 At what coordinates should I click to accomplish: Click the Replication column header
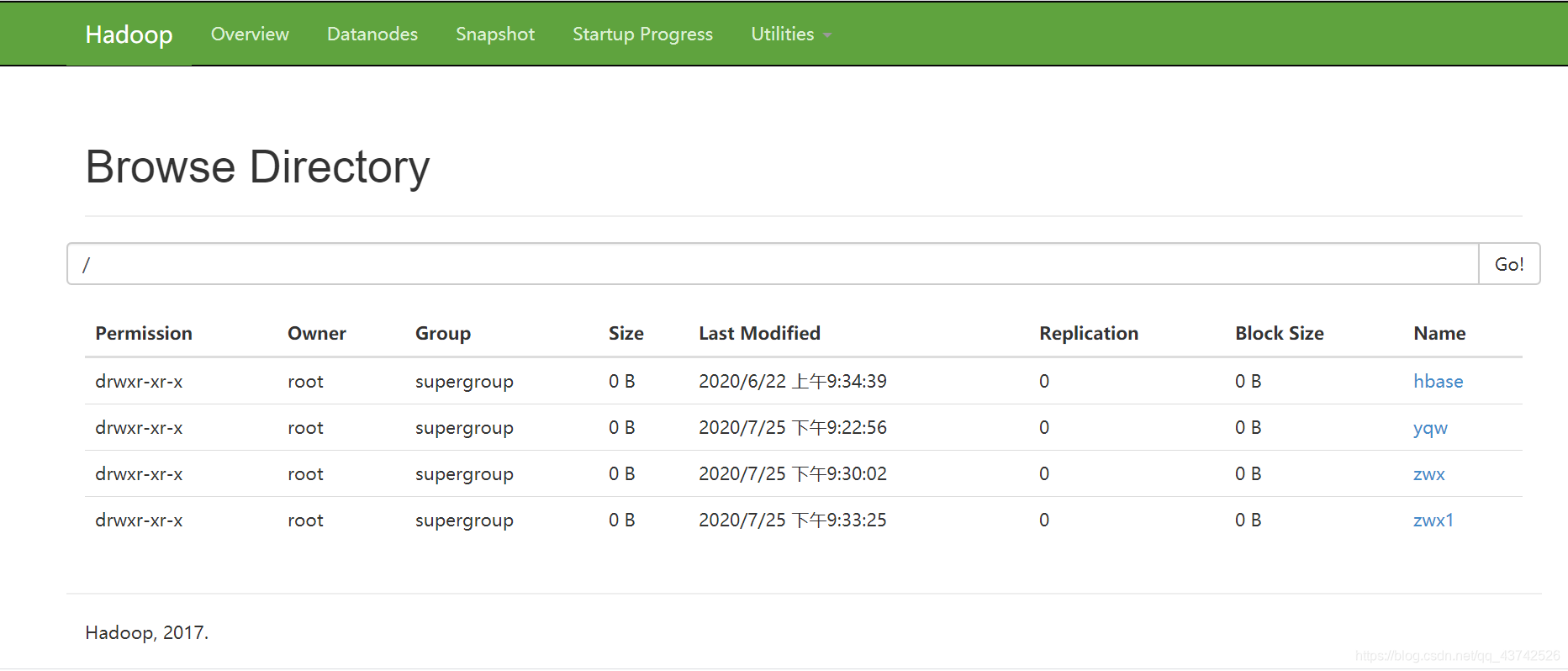pos(1089,334)
